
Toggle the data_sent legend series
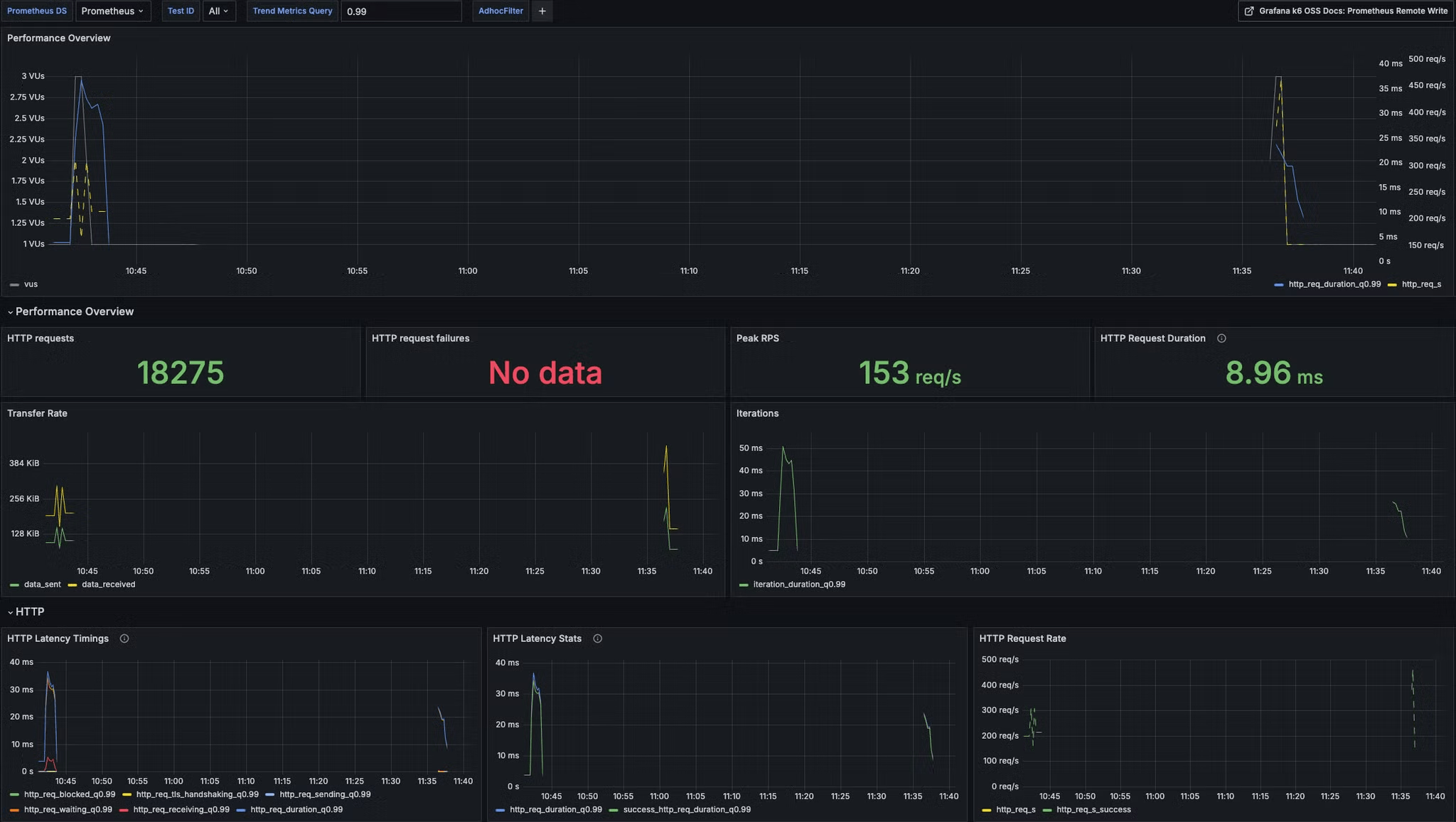42,585
